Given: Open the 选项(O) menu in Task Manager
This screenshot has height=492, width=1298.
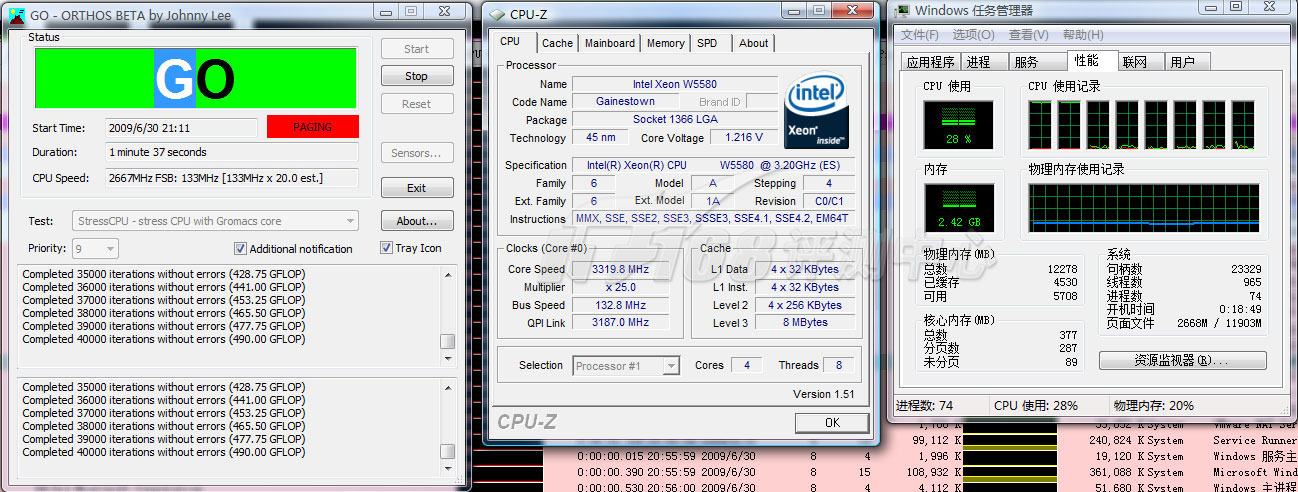Looking at the screenshot, I should (x=973, y=35).
